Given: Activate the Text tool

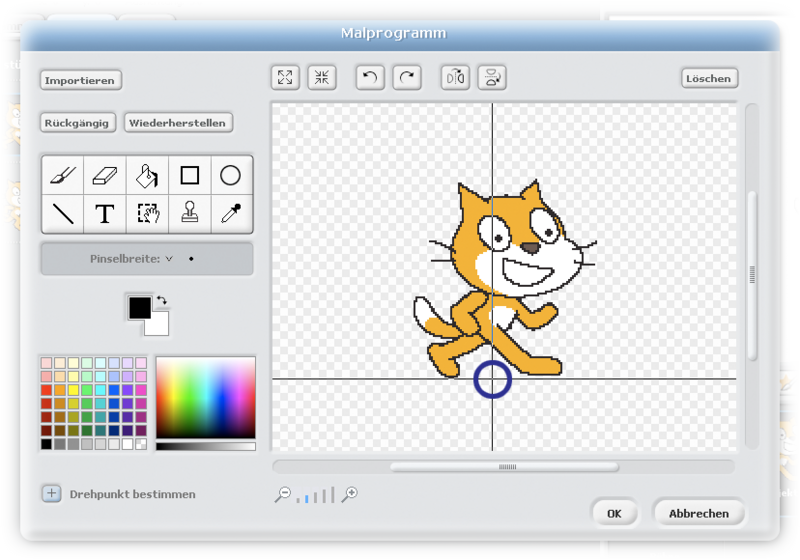Looking at the screenshot, I should (105, 213).
